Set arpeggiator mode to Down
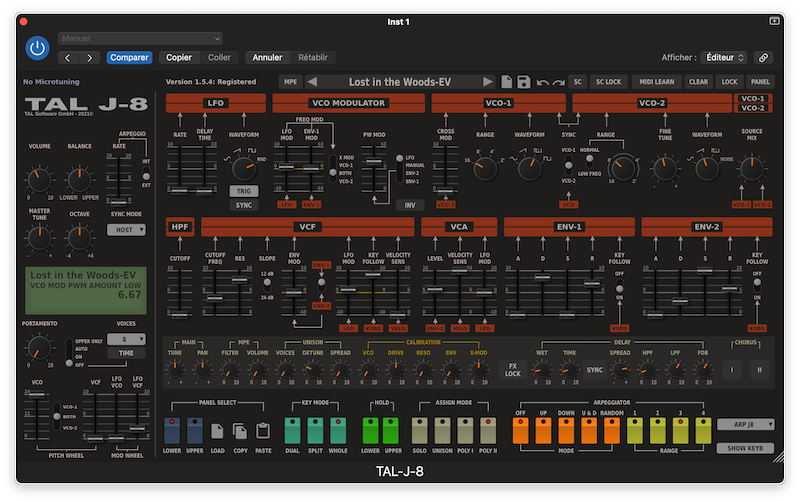Screen dimensions: 800x502 coord(566,431)
